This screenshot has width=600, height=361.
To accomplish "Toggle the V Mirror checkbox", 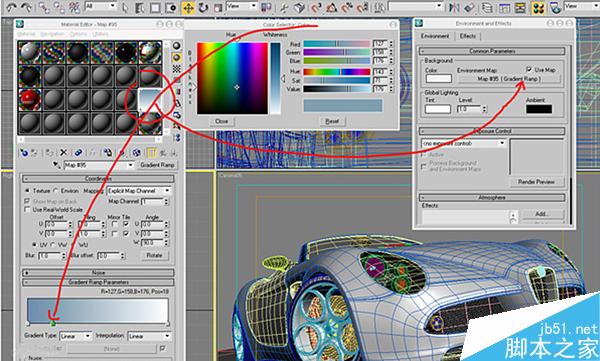I will tap(114, 234).
